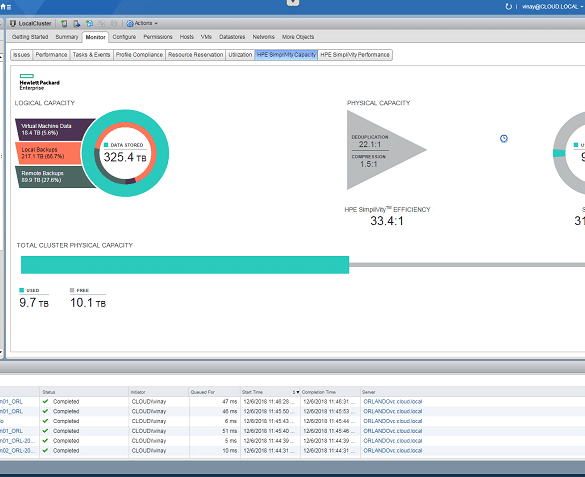The image size is (585, 477).
Task: Click the refresh icon near user name
Action: [508, 7]
